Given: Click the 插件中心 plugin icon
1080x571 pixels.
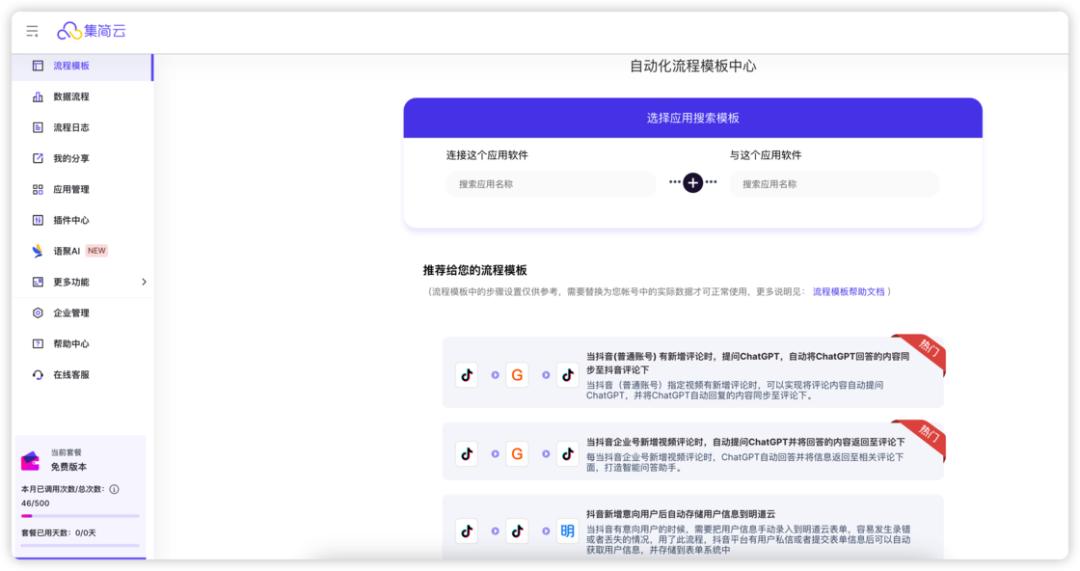Looking at the screenshot, I should coord(38,221).
